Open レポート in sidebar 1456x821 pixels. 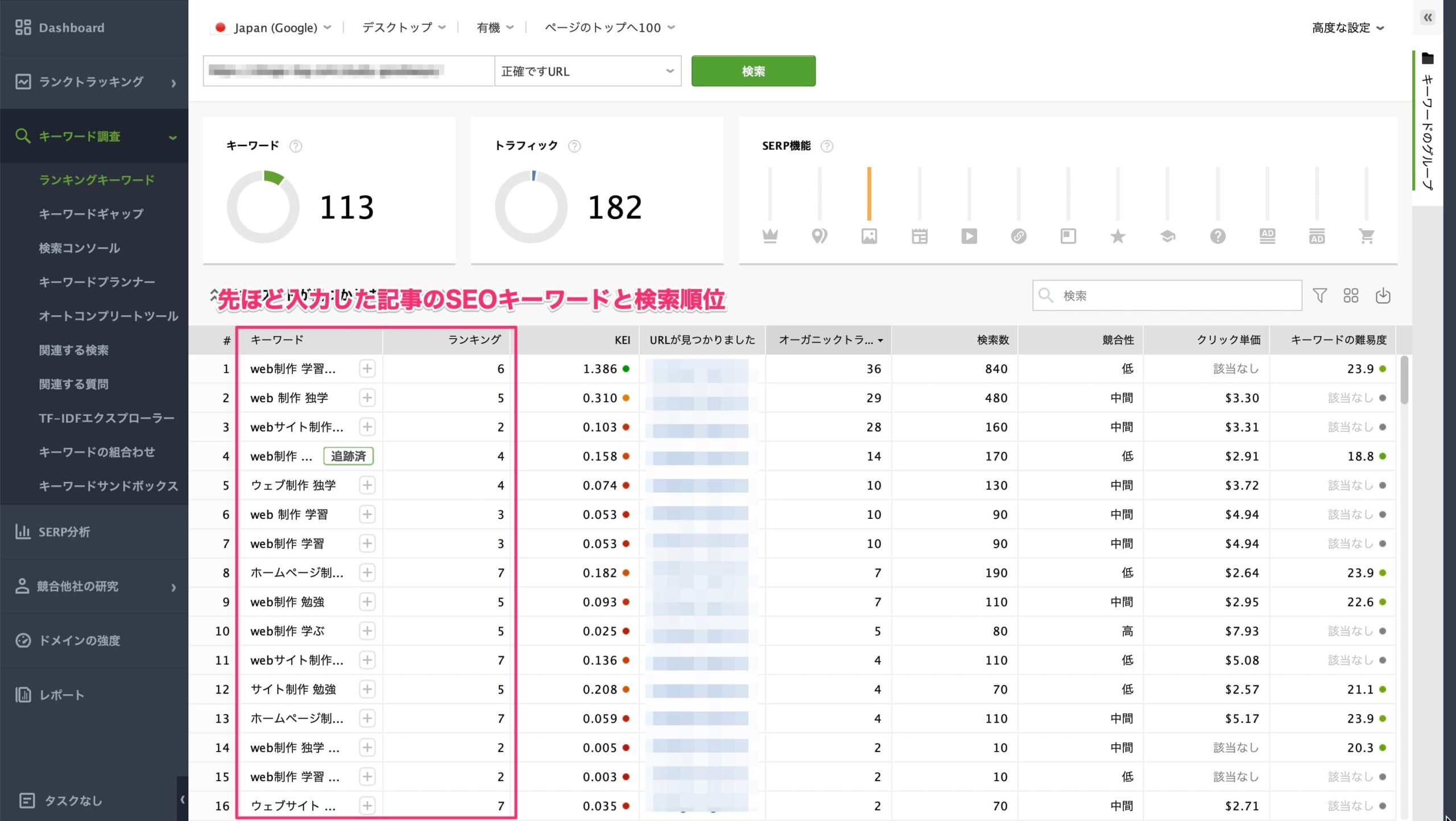(94, 695)
